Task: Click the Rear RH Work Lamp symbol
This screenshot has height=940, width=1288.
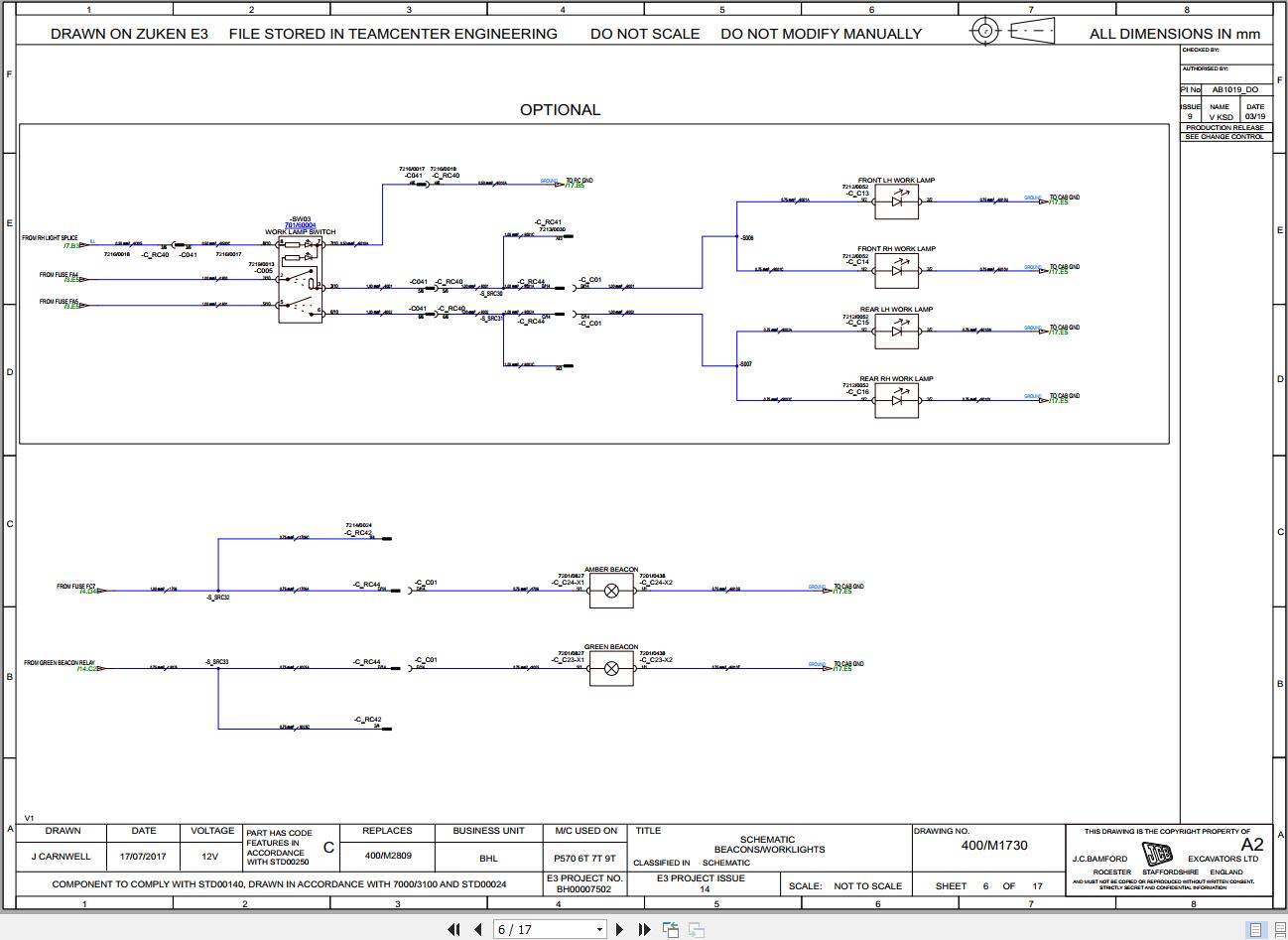Action: coord(896,400)
